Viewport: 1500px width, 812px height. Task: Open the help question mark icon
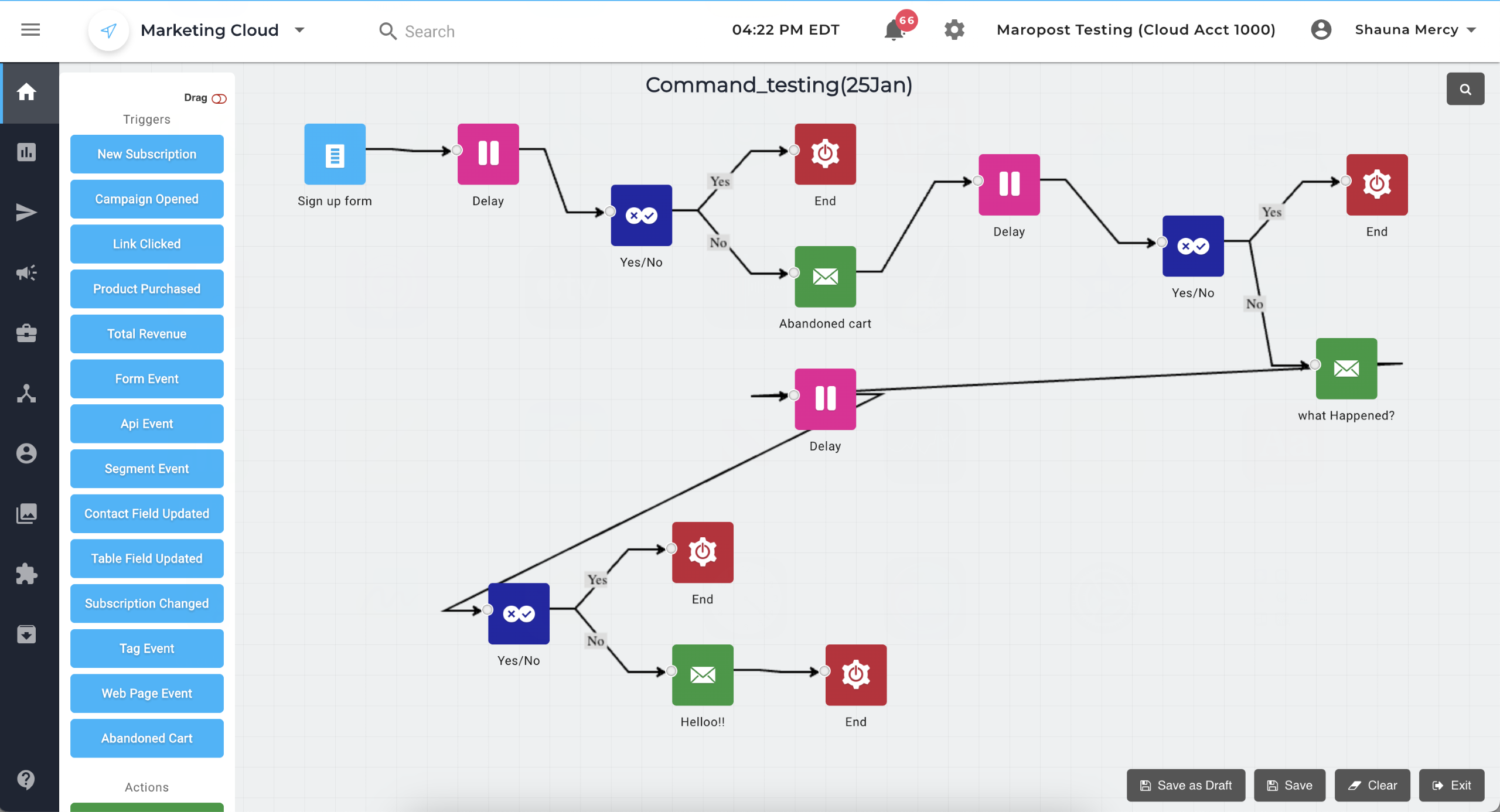tap(26, 779)
